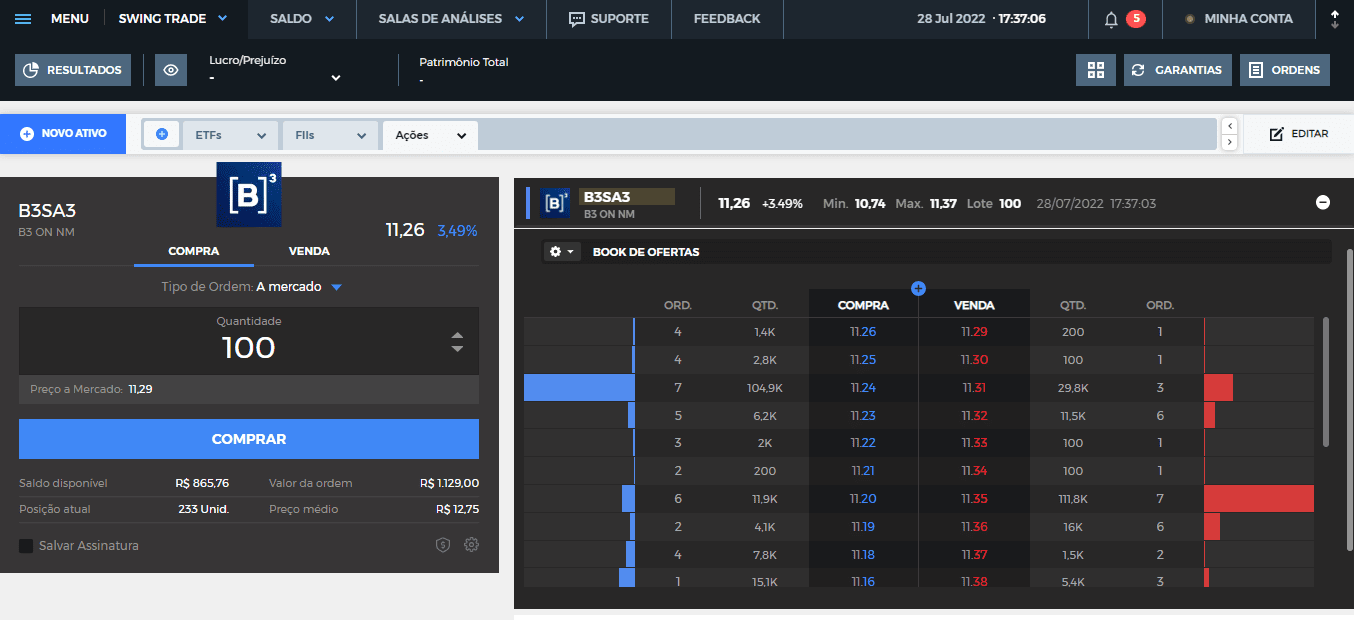1354x620 pixels.
Task: Click blue plus icon above offer book
Action: tap(918, 289)
